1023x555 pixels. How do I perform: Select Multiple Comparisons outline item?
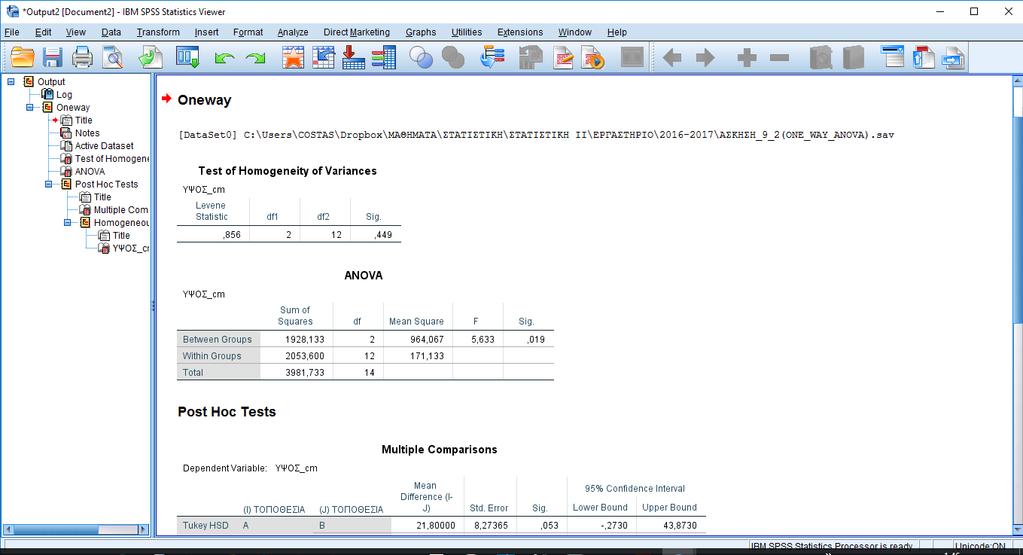tap(121, 210)
